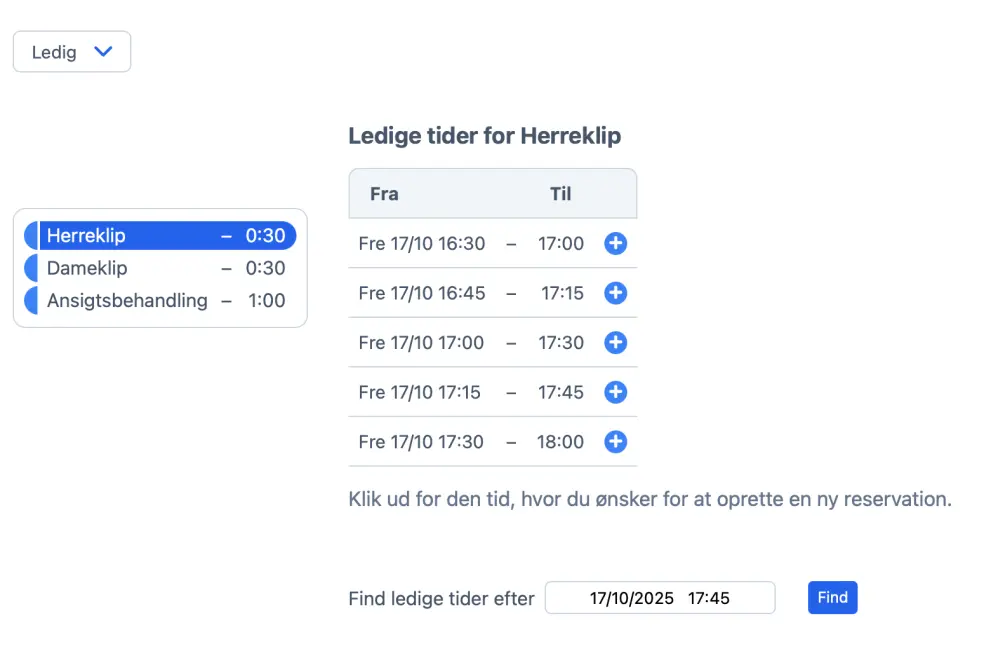Expand availability filter in top-left corner
This screenshot has height=665, width=984.
[x=71, y=51]
